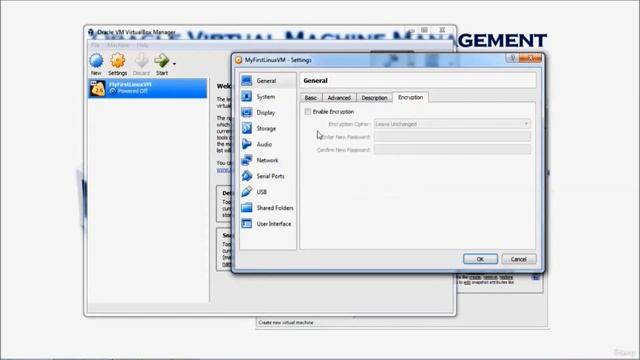This screenshot has height=360, width=640.
Task: Click the 'Create new virtual machine' status text
Action: [286, 322]
